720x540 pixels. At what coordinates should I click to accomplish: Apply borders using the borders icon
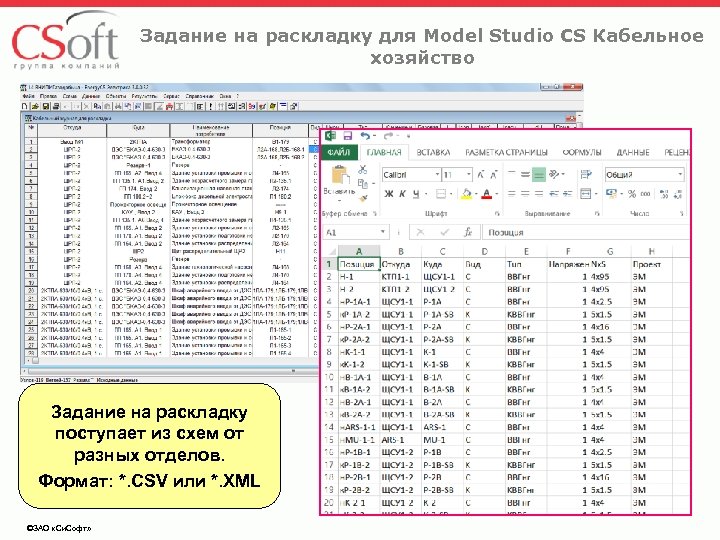click(440, 194)
